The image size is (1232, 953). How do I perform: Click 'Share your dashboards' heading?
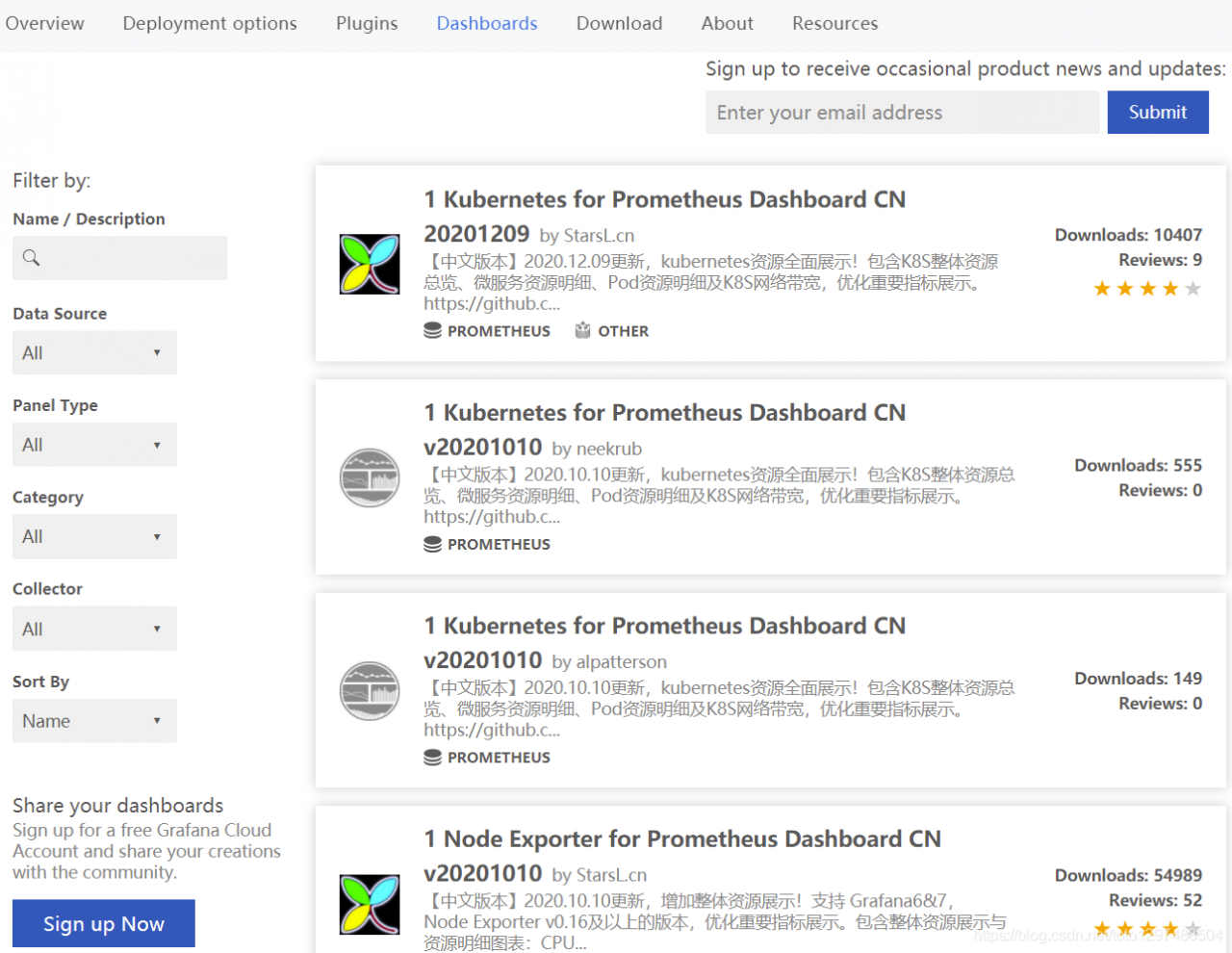coord(117,806)
